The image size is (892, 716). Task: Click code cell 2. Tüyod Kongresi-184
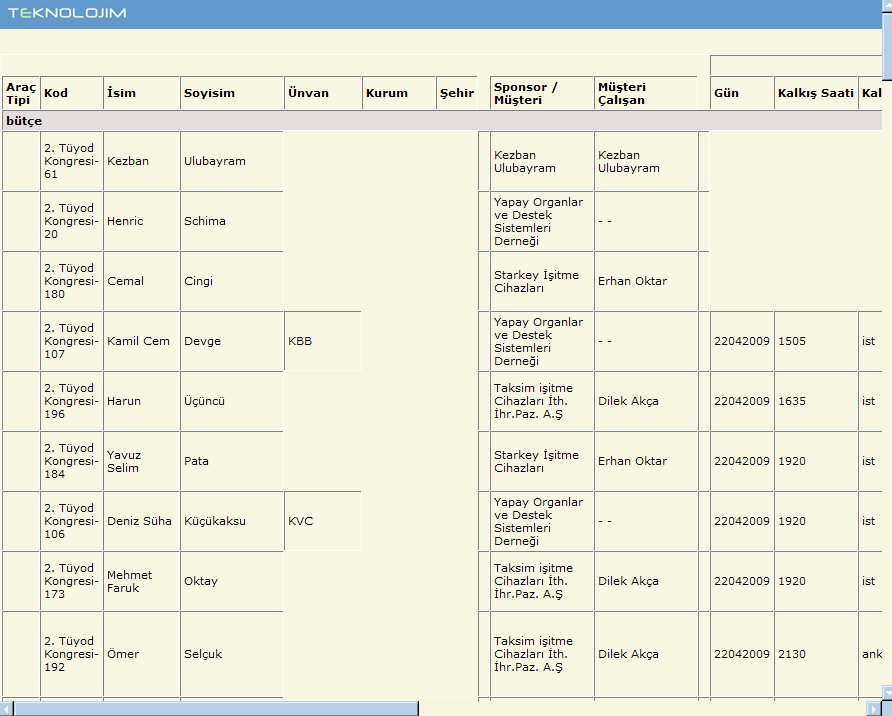(x=72, y=461)
